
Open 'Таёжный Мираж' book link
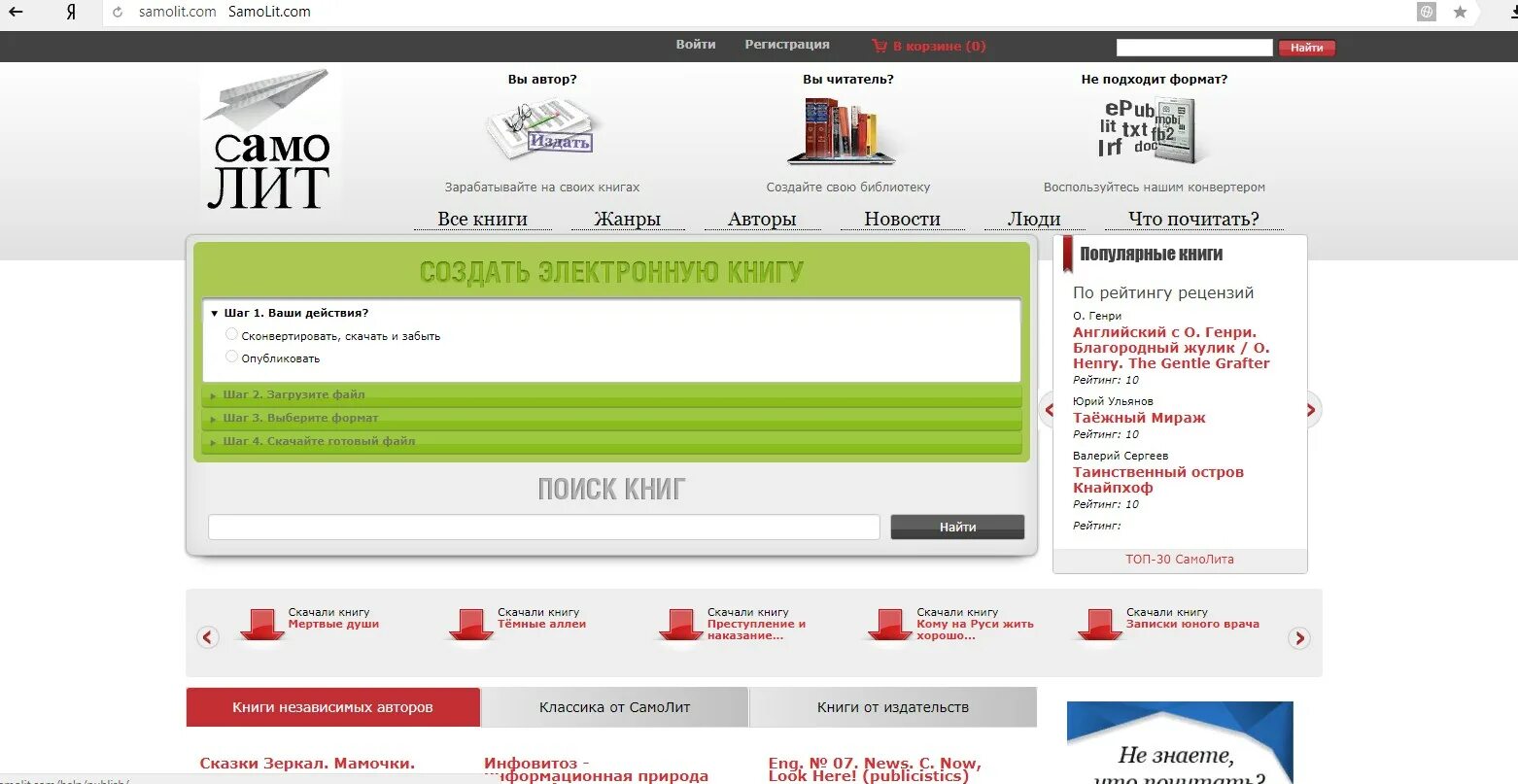[1139, 418]
